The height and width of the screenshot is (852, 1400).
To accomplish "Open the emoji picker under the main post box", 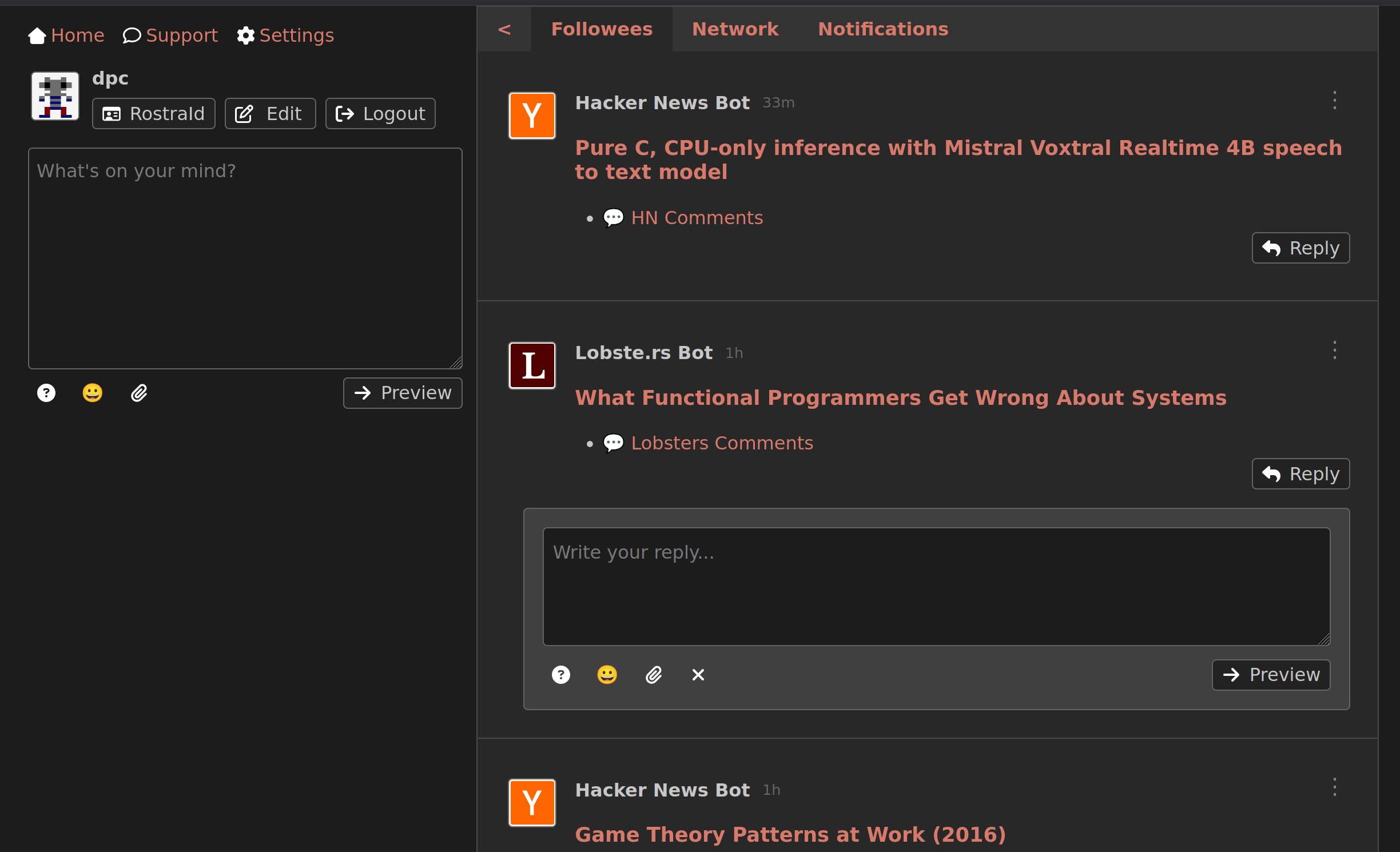I will coord(92,393).
